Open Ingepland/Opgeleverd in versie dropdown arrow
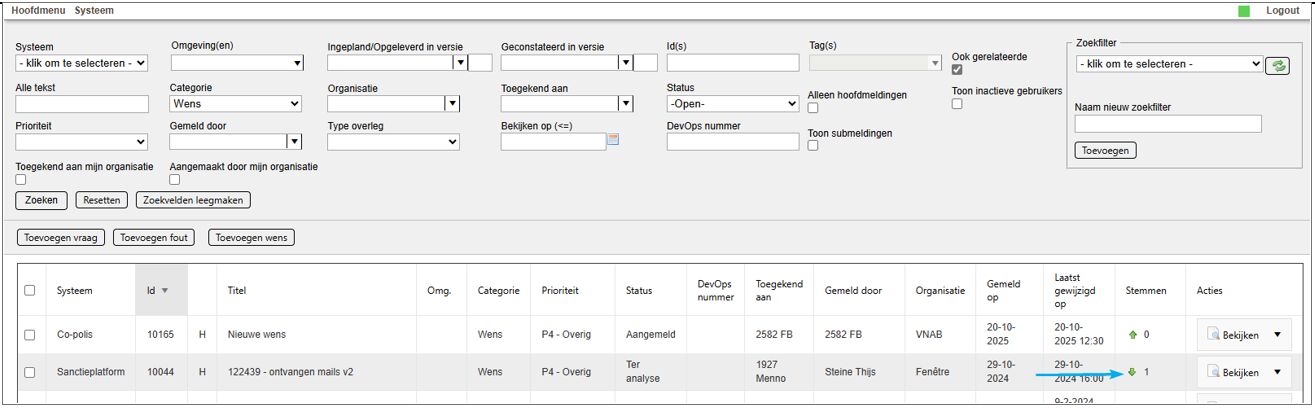The width and height of the screenshot is (1315, 408). (x=460, y=63)
